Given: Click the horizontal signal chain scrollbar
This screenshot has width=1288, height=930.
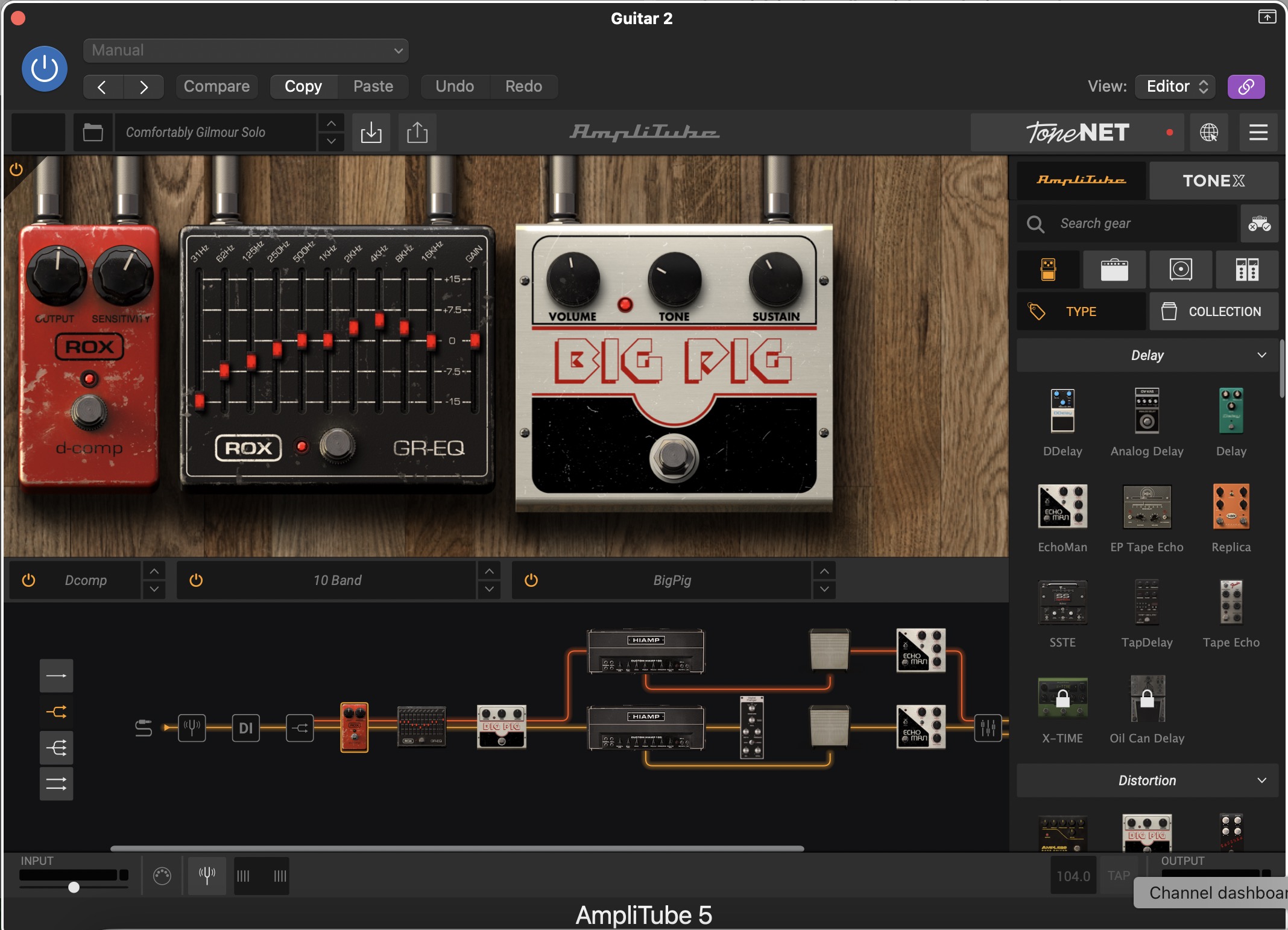Looking at the screenshot, I should pos(457,849).
